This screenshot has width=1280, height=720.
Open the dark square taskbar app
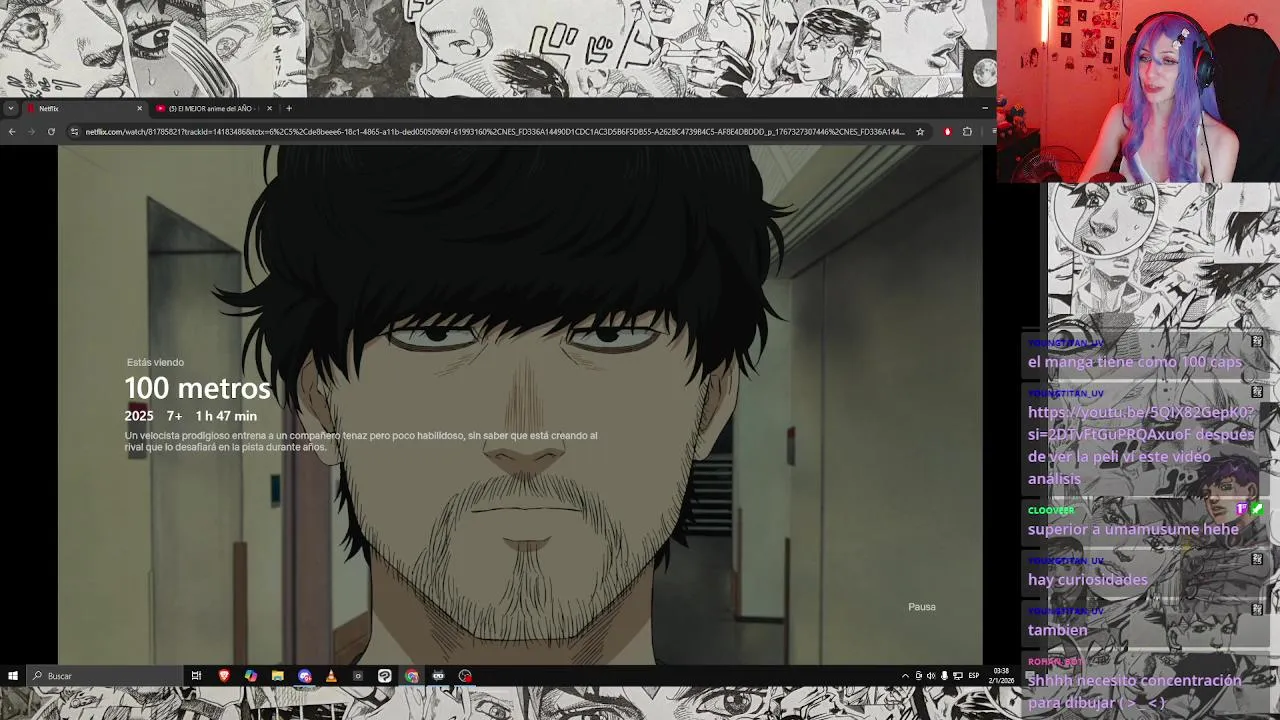click(358, 676)
